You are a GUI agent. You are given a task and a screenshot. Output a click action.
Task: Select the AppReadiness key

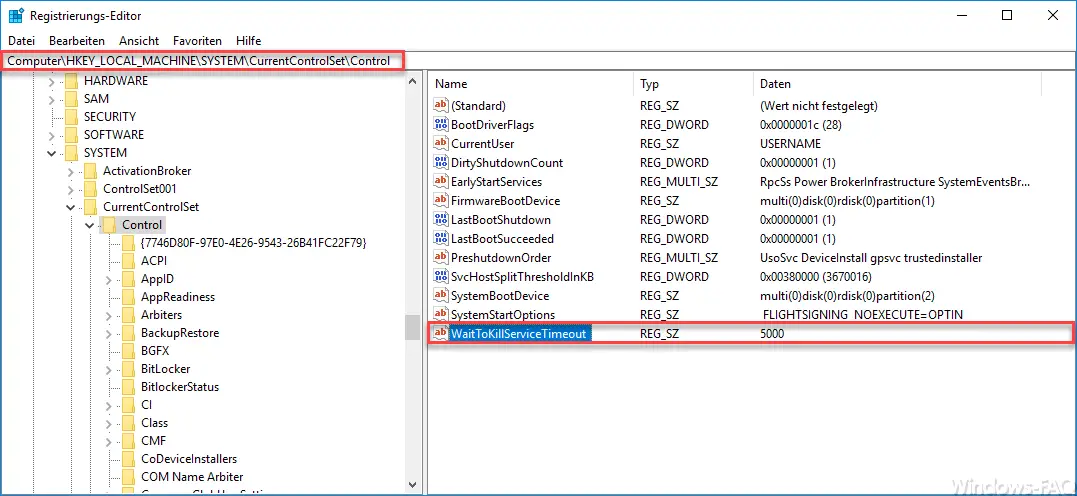coord(178,297)
